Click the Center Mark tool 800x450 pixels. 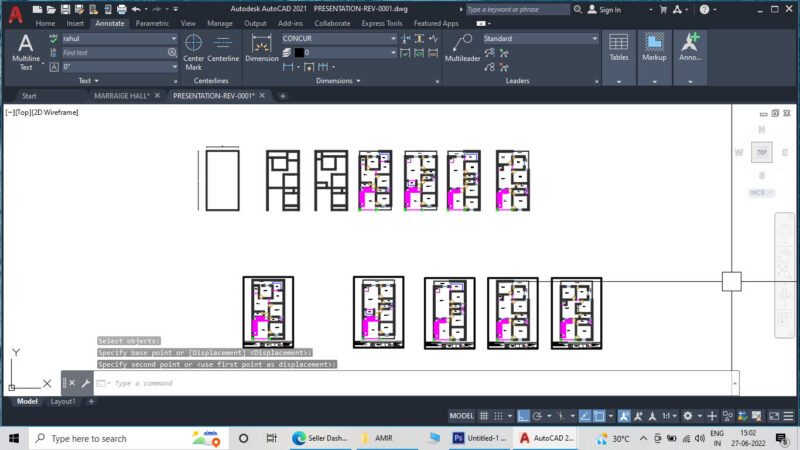193,52
